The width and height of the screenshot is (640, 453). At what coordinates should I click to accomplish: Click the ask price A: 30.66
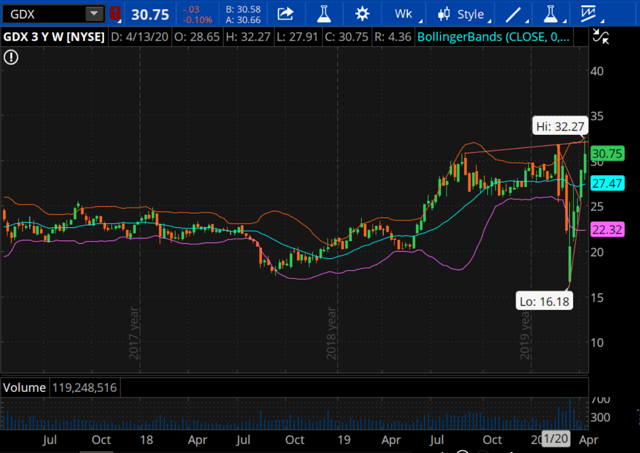point(243,19)
